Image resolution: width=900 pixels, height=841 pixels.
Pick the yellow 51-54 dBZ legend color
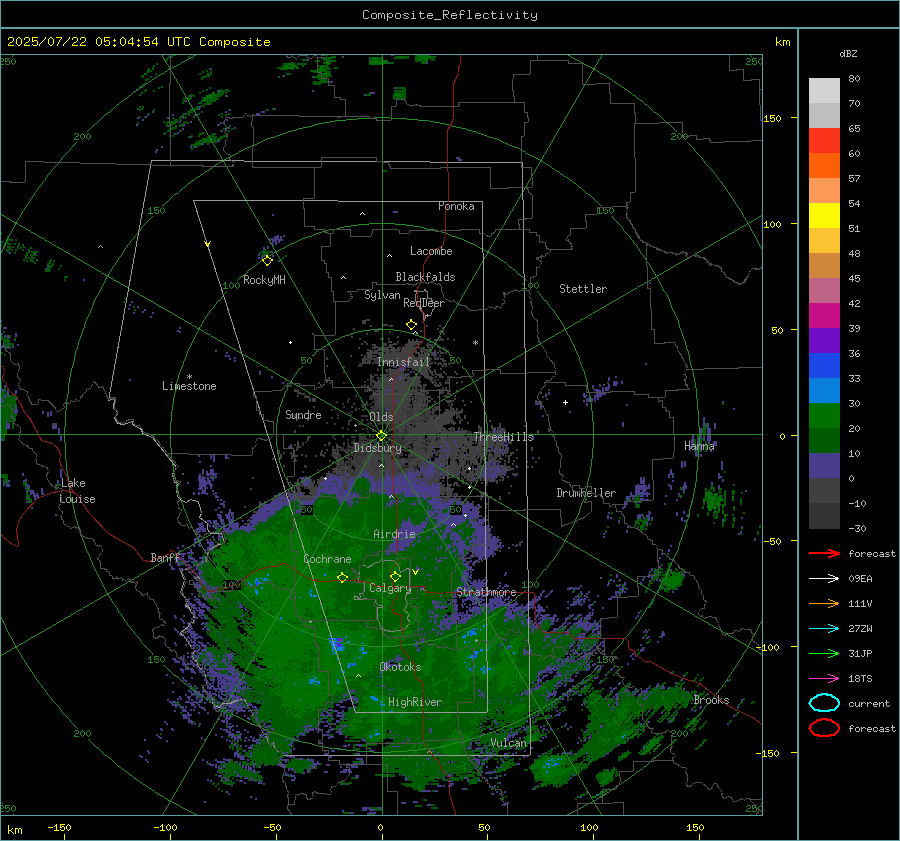tap(824, 216)
